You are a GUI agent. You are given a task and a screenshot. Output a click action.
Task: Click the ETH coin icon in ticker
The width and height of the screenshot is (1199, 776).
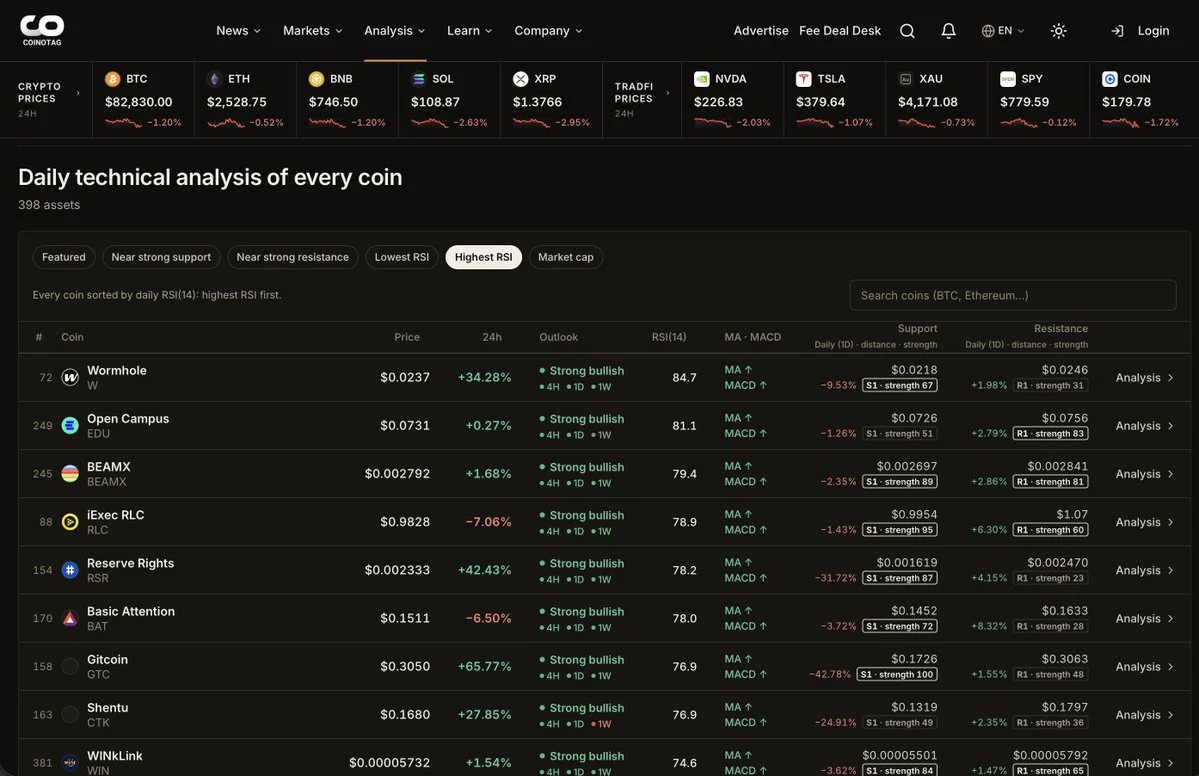pos(215,79)
